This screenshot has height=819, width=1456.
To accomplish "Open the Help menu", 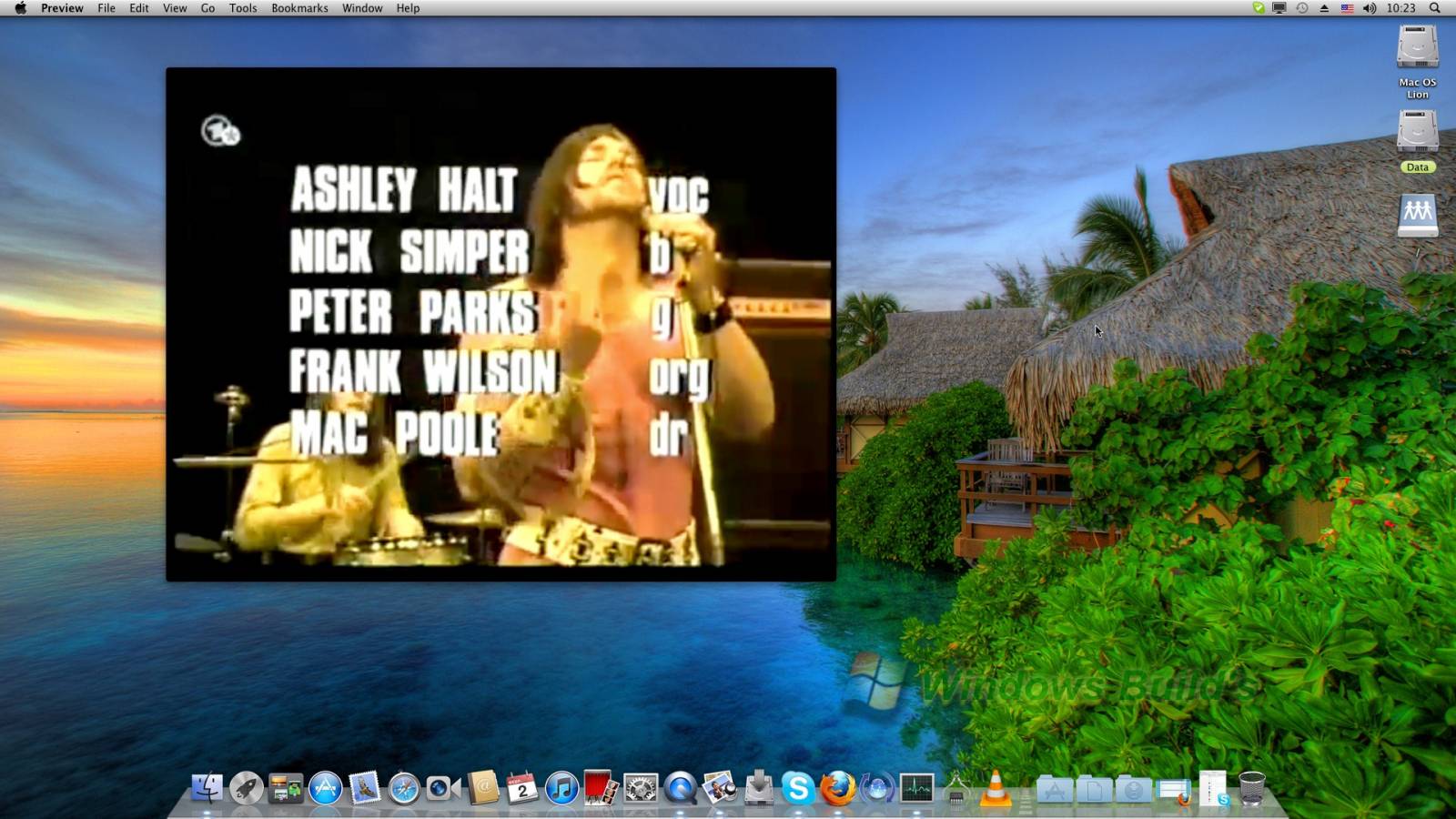I will (x=408, y=8).
